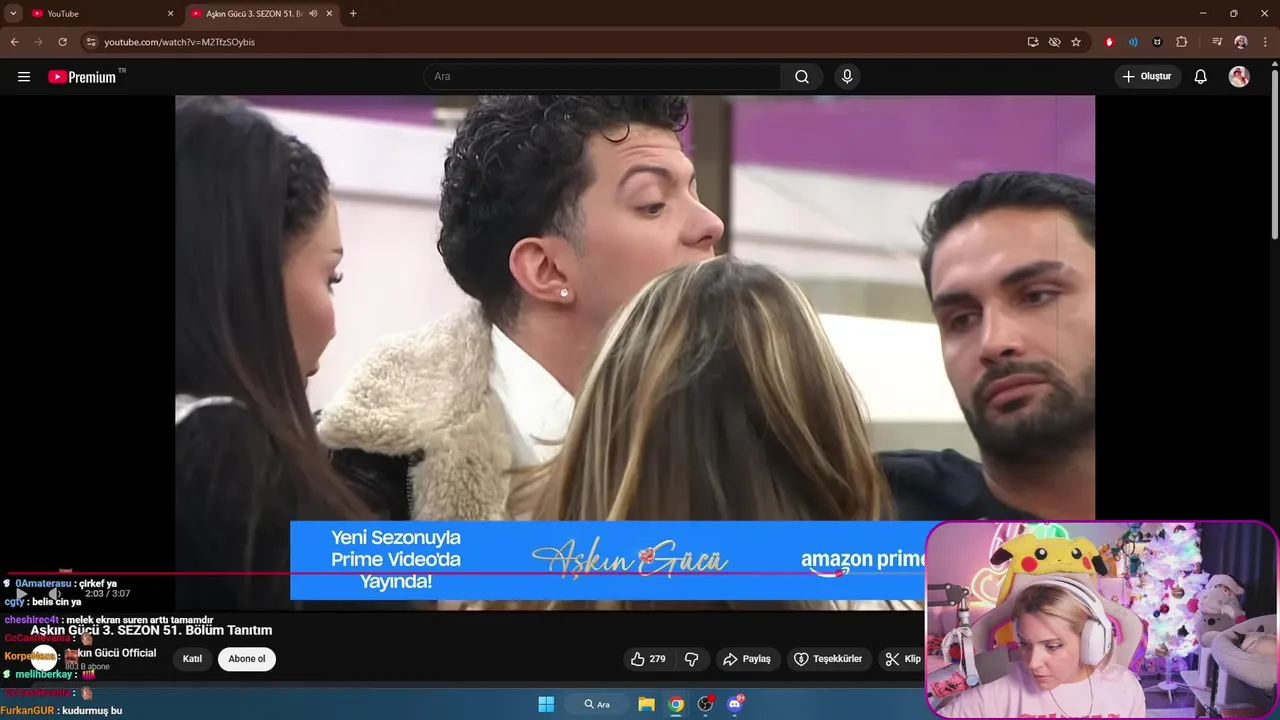Click the magnifier search button

(x=802, y=77)
